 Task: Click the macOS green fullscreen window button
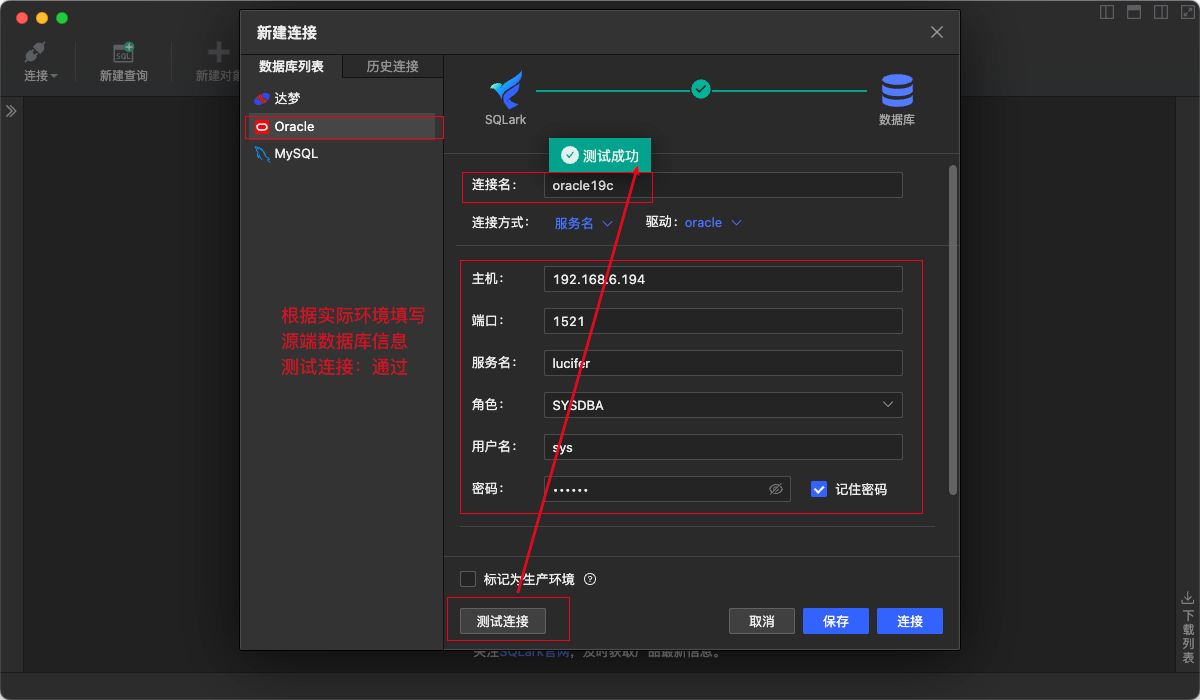pos(62,18)
